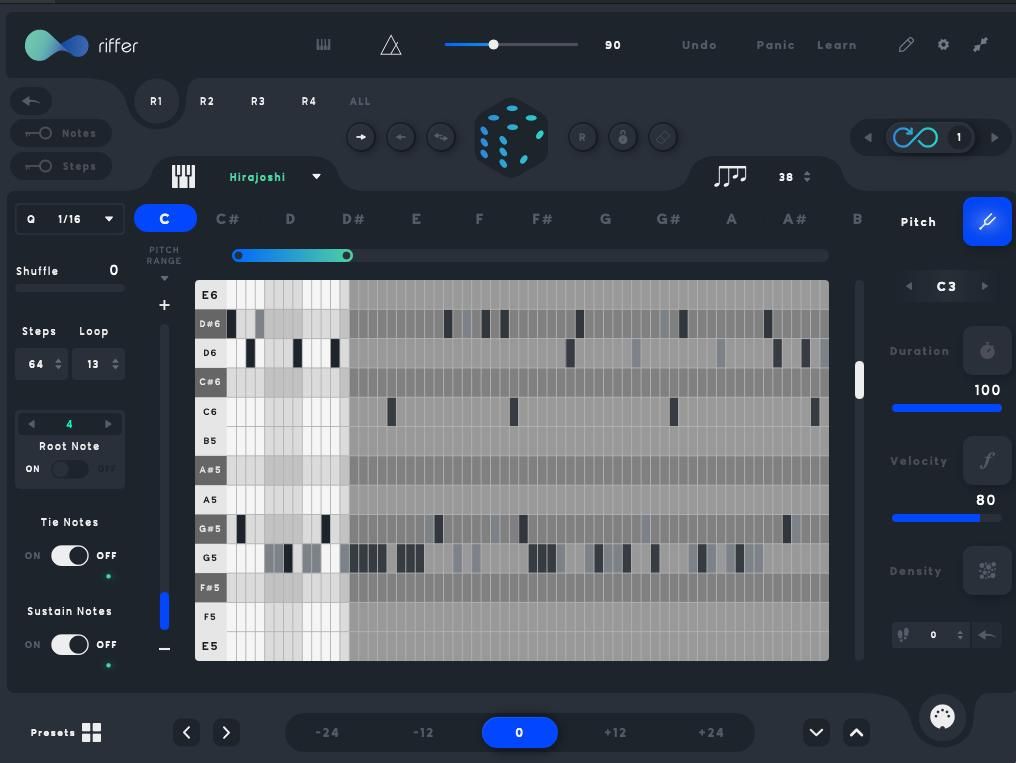Click the pencil edit icon
Viewport: 1016px width, 763px height.
(906, 45)
